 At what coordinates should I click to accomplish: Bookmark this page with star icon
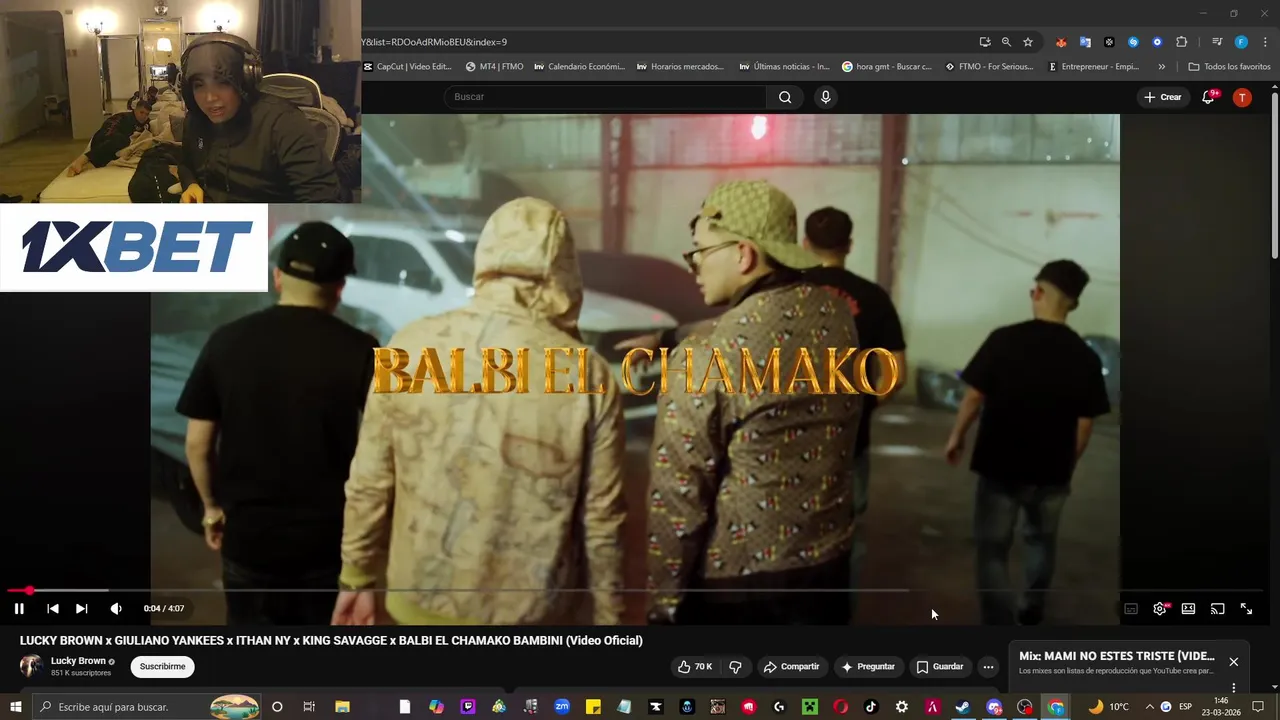coord(1028,42)
